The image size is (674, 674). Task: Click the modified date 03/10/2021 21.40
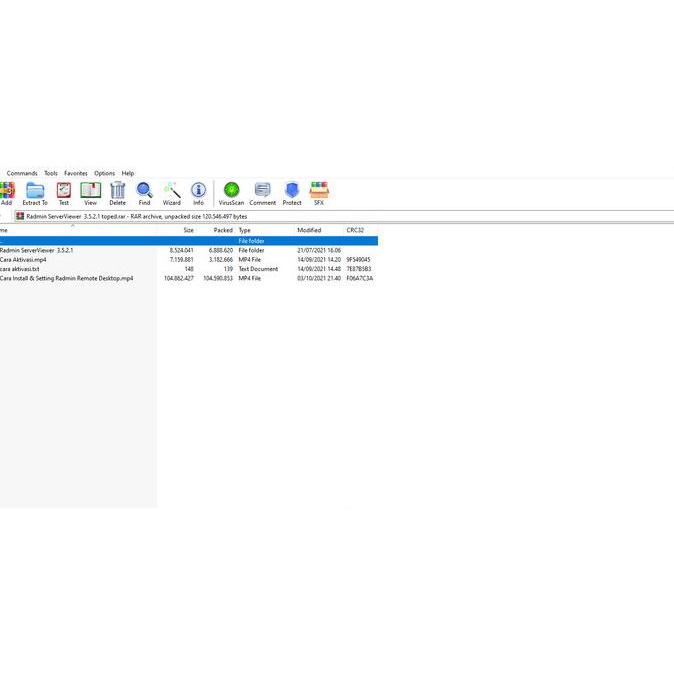(319, 279)
